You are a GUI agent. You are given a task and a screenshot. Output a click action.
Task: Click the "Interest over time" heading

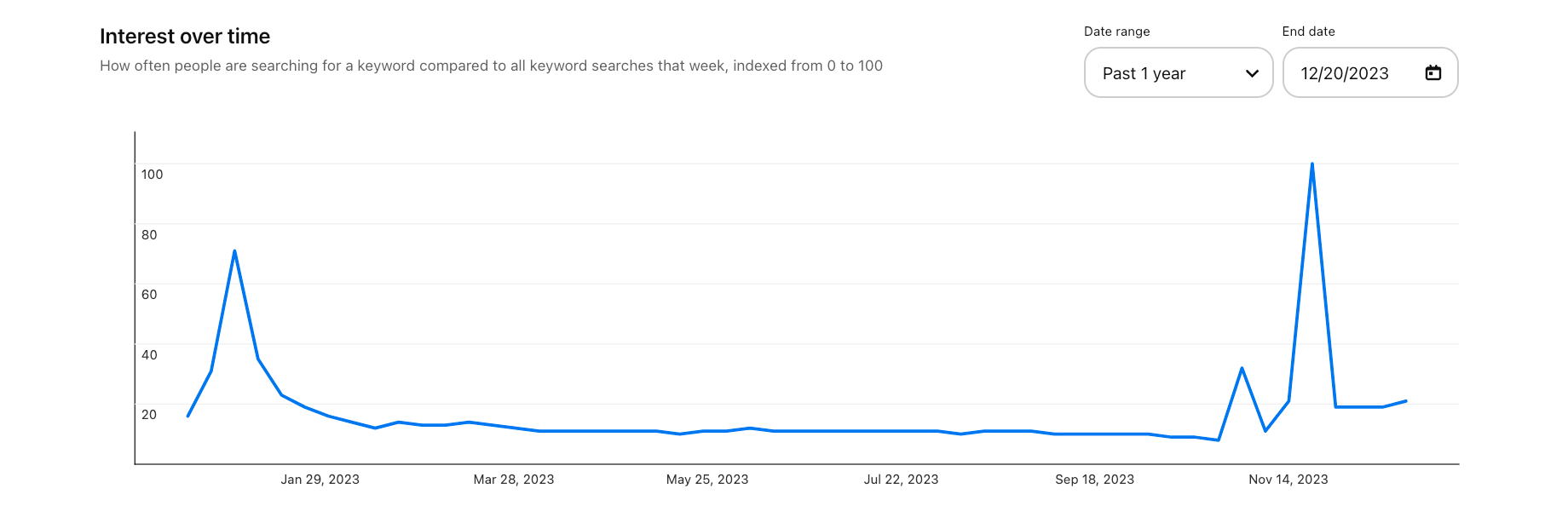[185, 37]
